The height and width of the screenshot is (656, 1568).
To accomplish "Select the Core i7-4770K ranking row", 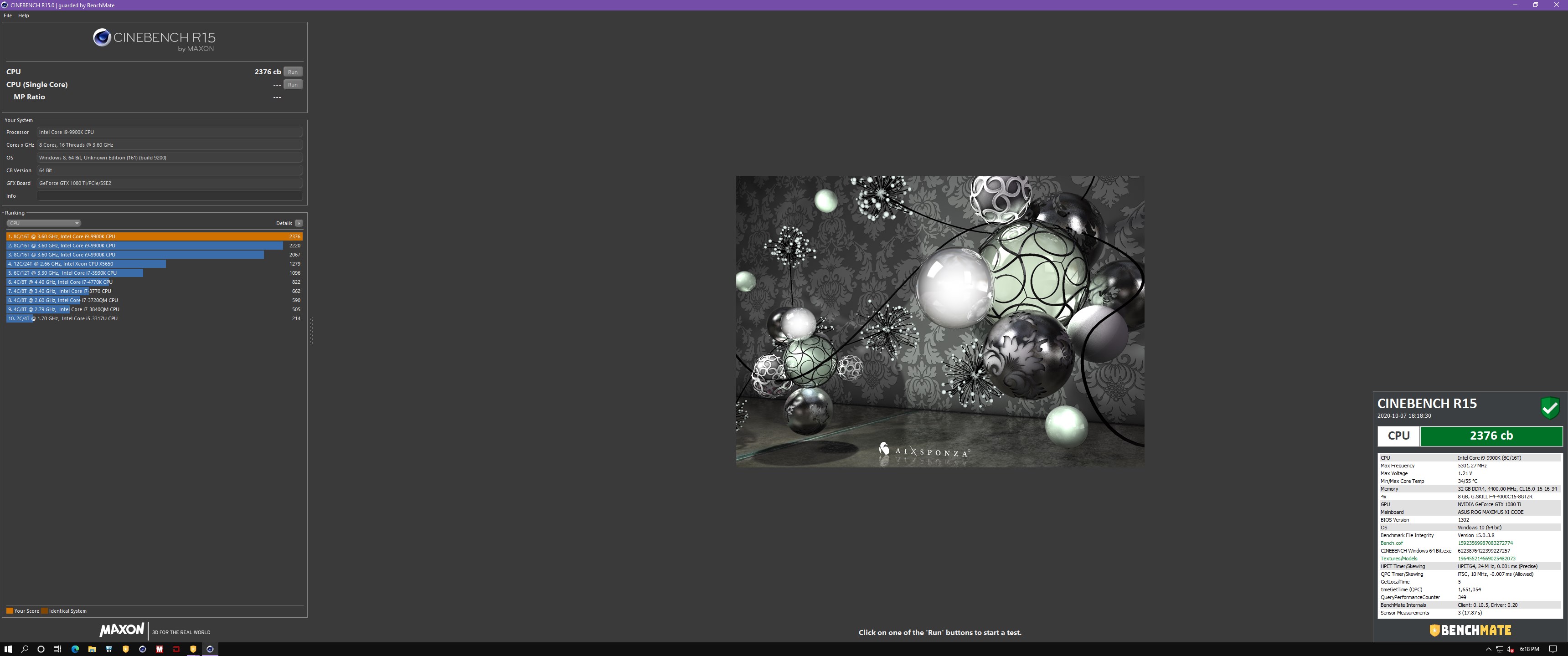I will 155,282.
